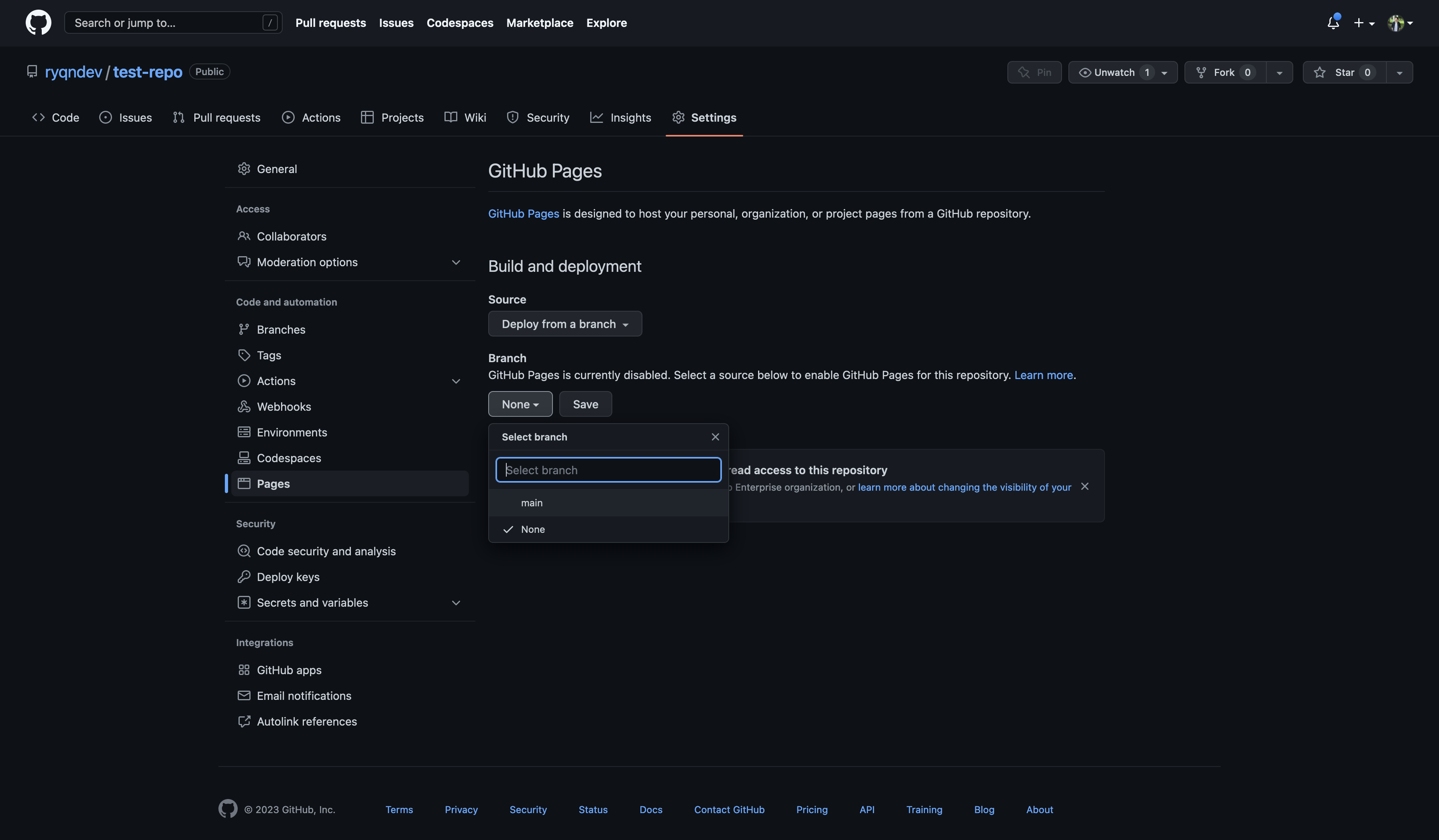Open the test-repo repository link

pyautogui.click(x=147, y=72)
